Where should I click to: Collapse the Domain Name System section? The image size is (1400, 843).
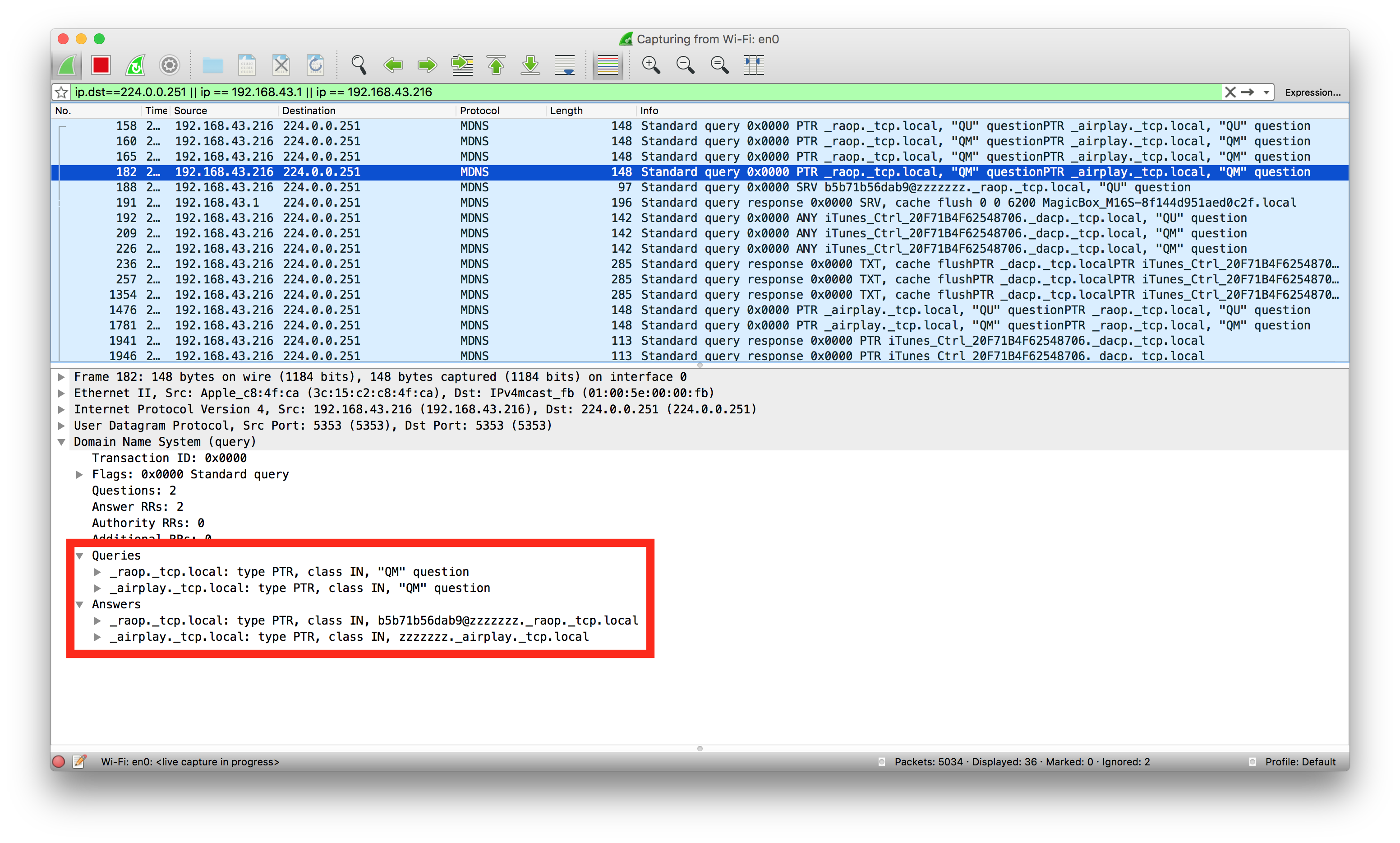[x=61, y=442]
